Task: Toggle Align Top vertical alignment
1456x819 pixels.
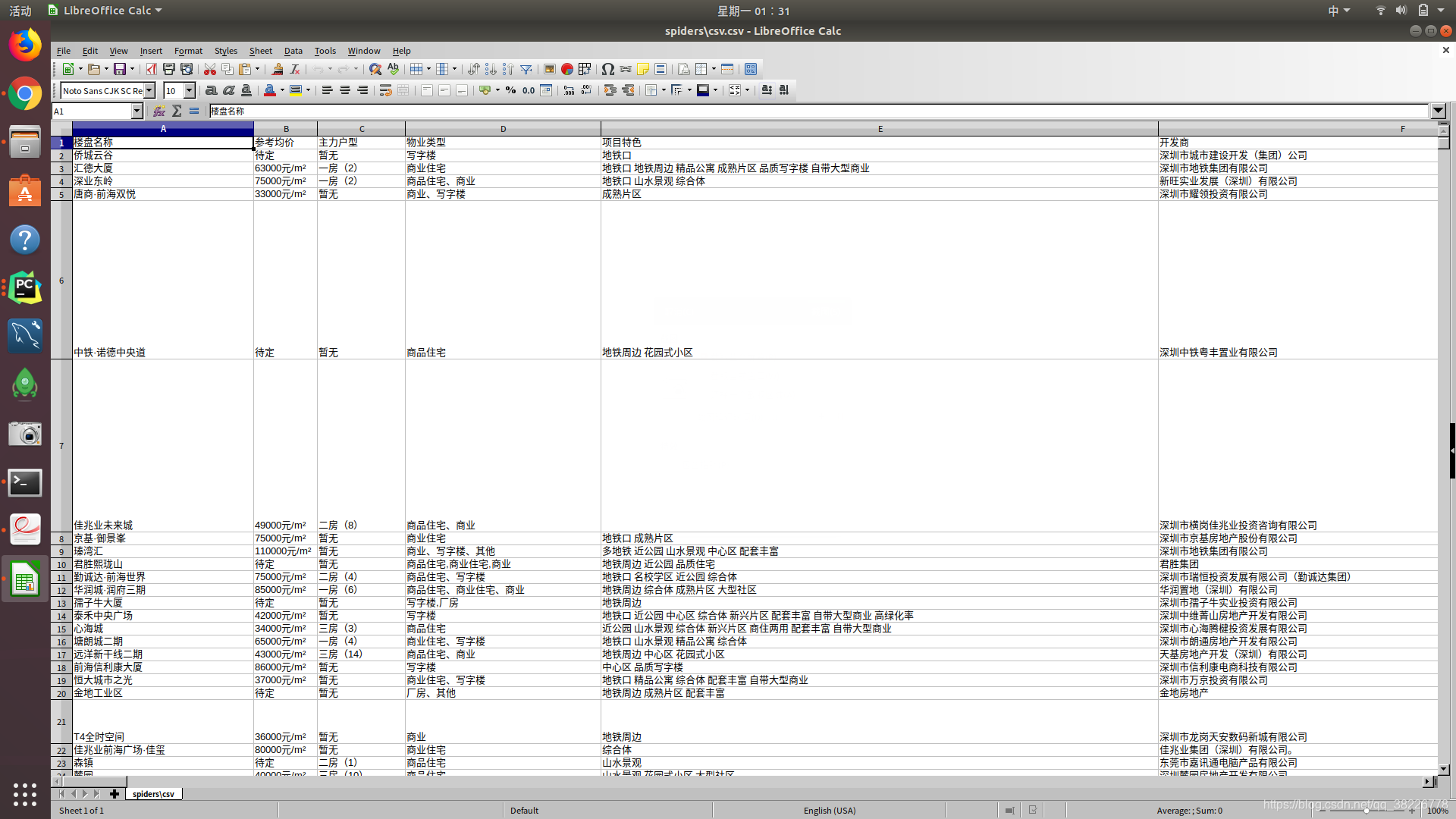Action: click(427, 90)
